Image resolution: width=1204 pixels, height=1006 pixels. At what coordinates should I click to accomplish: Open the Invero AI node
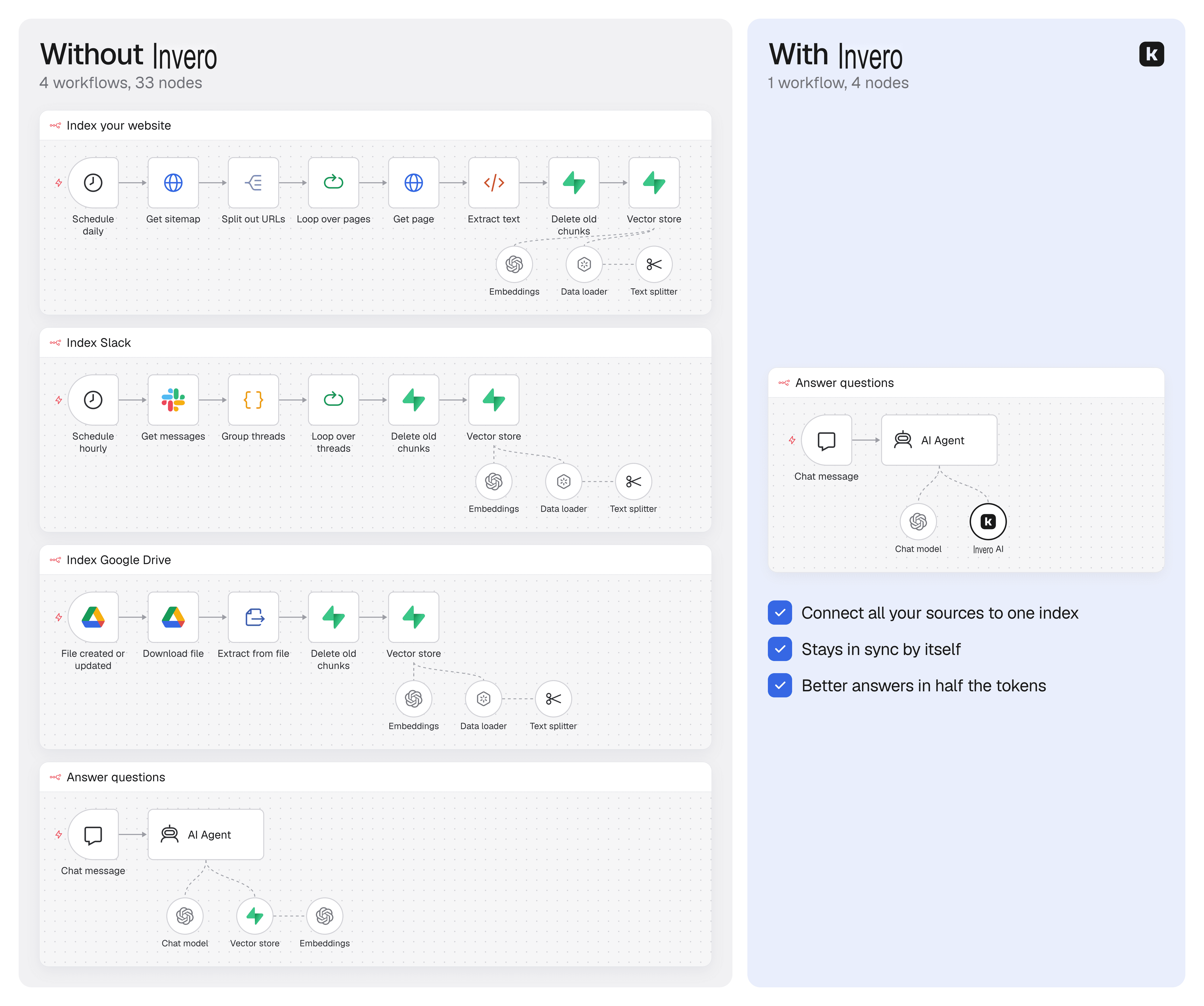(988, 522)
